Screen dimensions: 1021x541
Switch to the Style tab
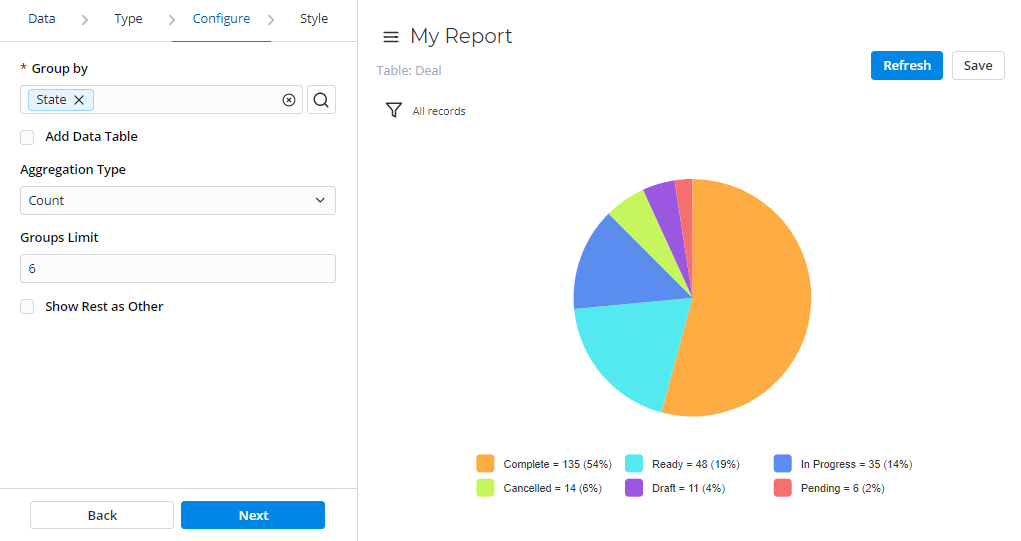point(314,19)
